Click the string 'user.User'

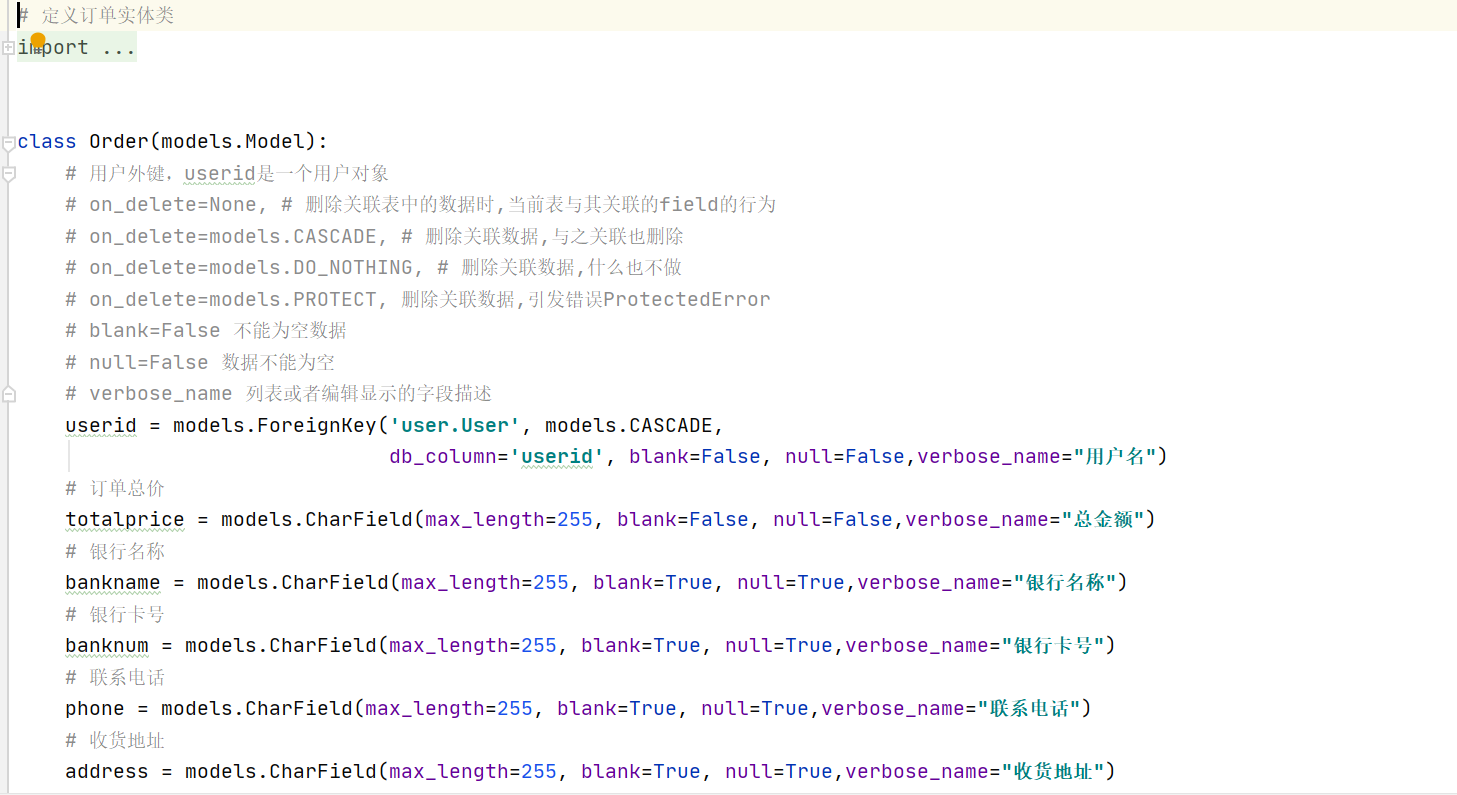[455, 426]
